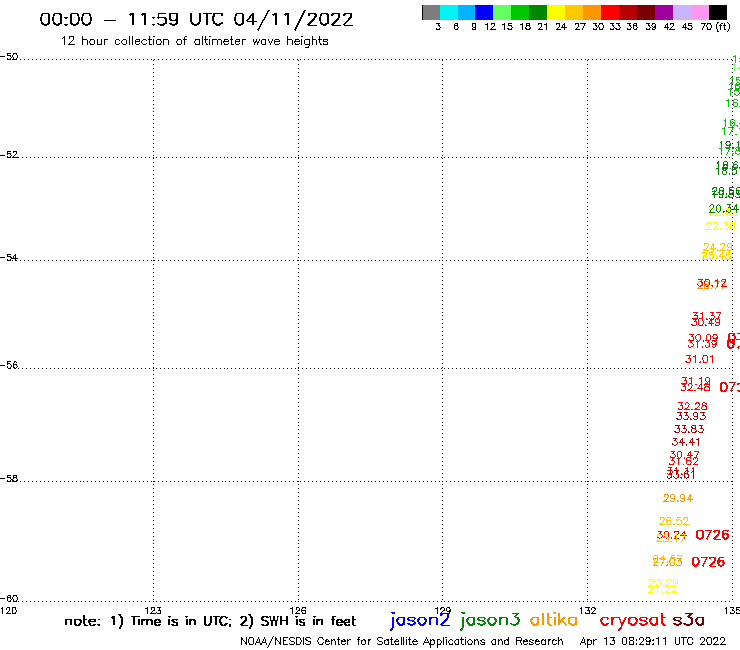Select the bright red legend swatch

coord(610,12)
